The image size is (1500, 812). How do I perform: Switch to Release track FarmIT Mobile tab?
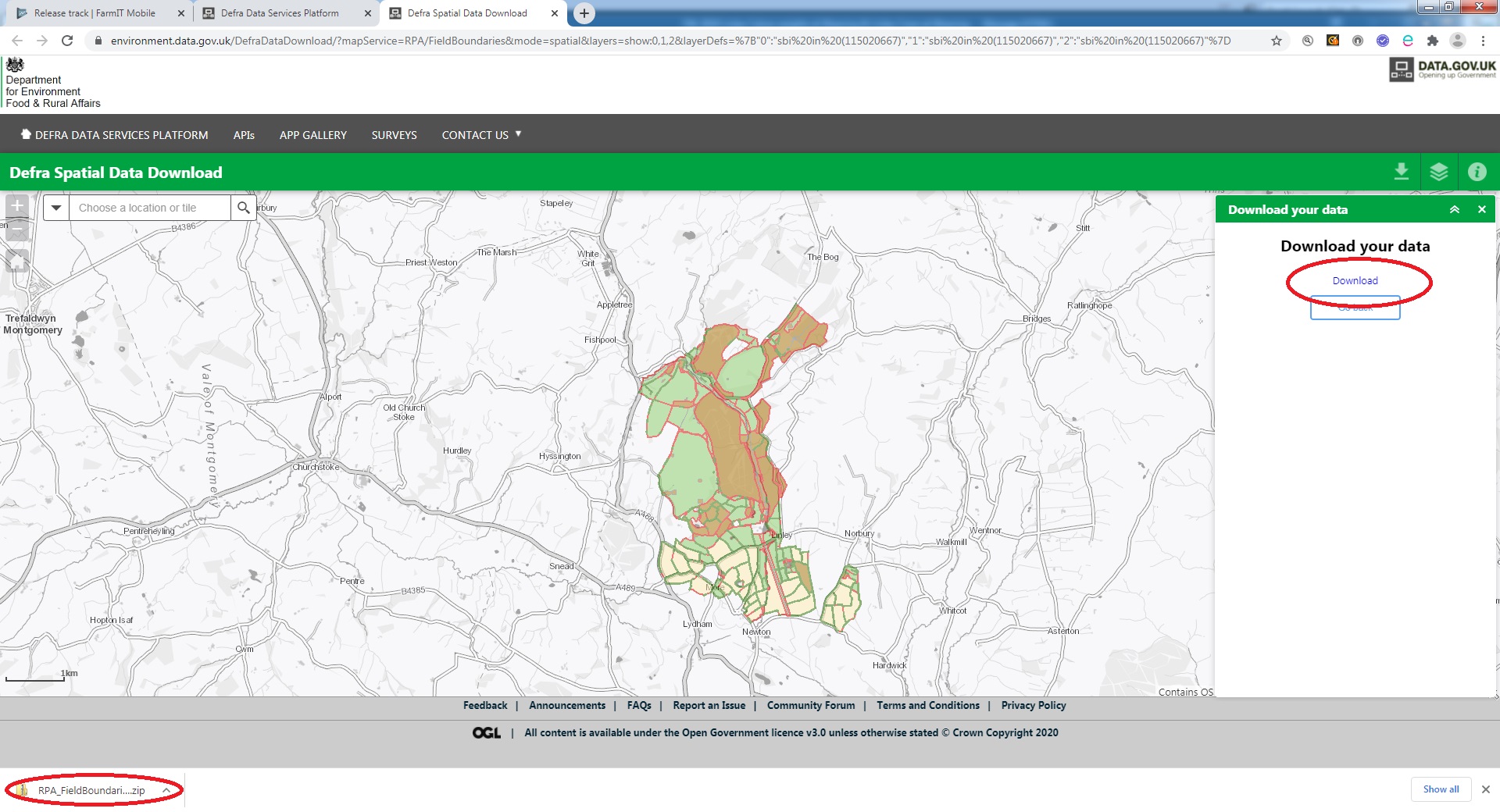point(94,13)
